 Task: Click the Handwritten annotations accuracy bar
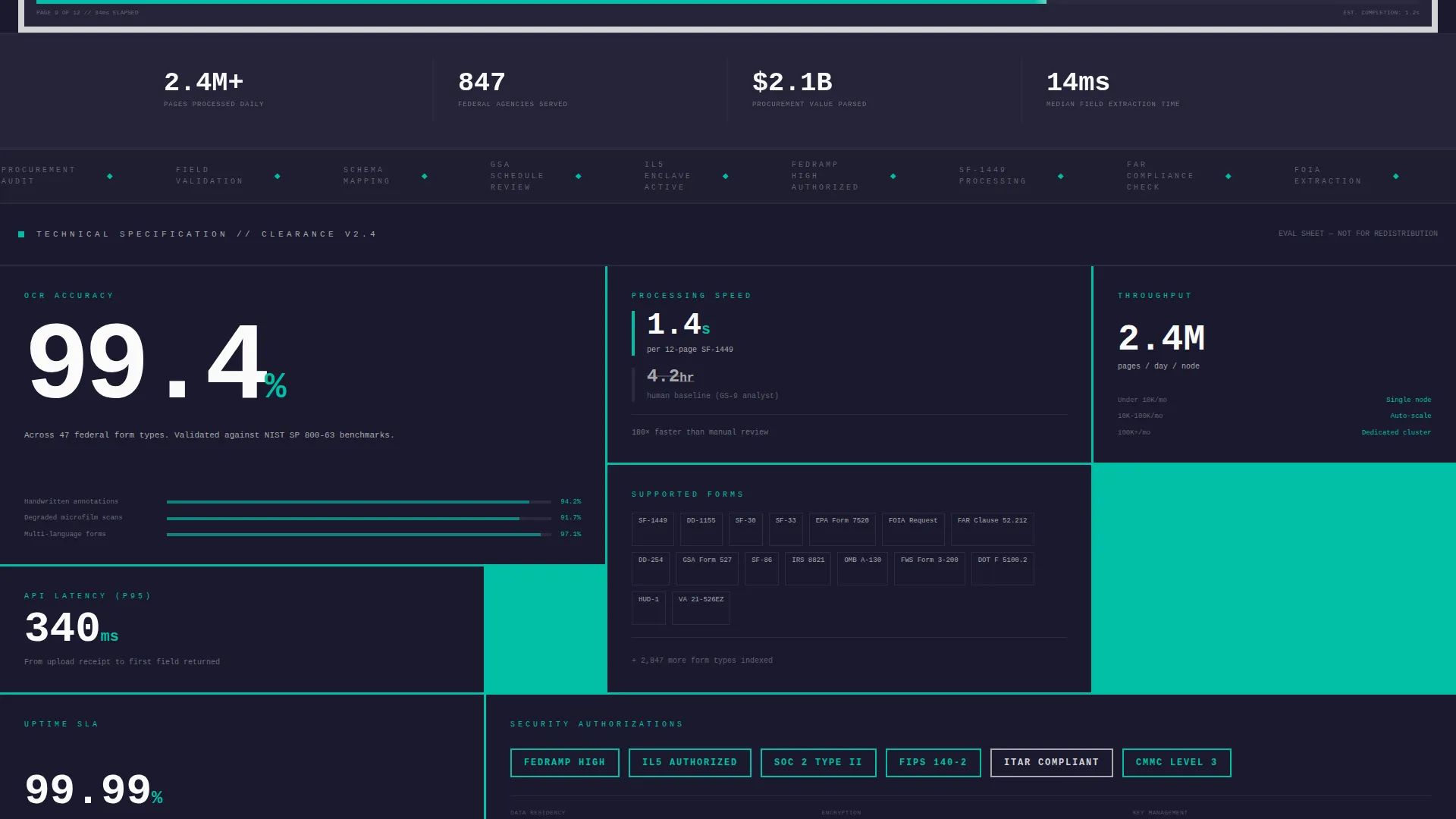(x=359, y=502)
